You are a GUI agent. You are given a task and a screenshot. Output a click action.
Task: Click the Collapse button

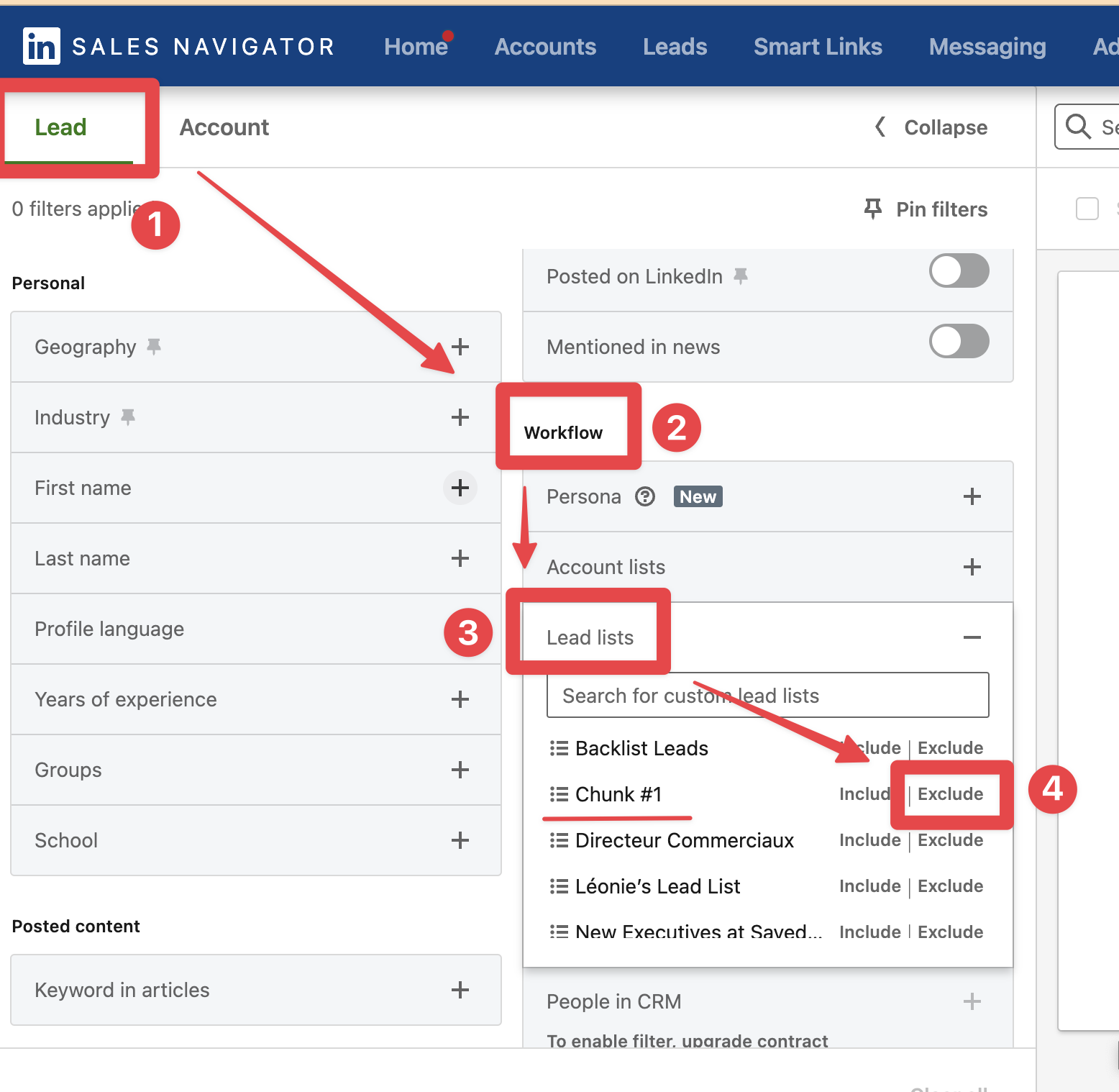pos(931,127)
